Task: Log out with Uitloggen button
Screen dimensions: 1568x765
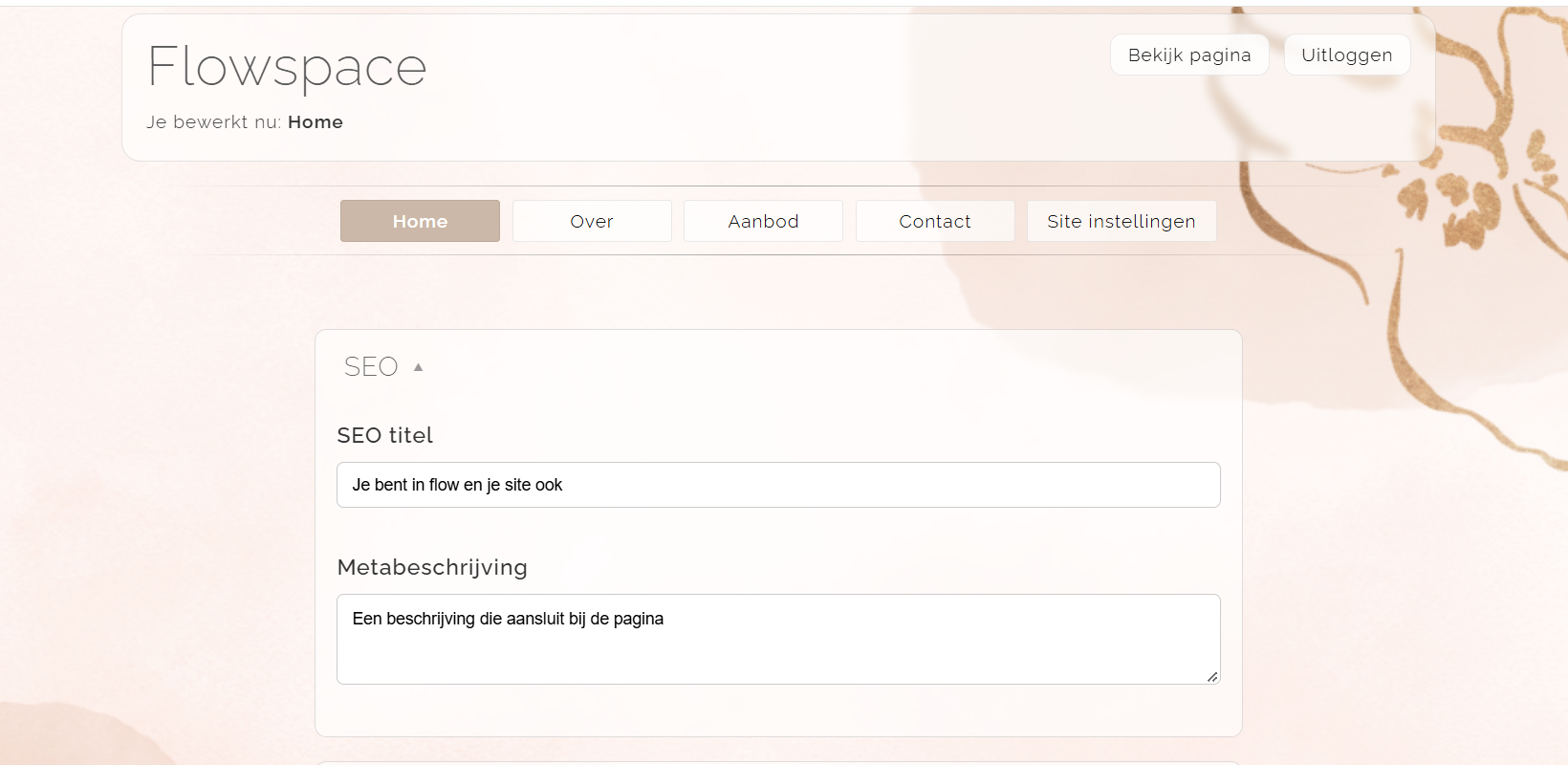Action: (x=1347, y=55)
